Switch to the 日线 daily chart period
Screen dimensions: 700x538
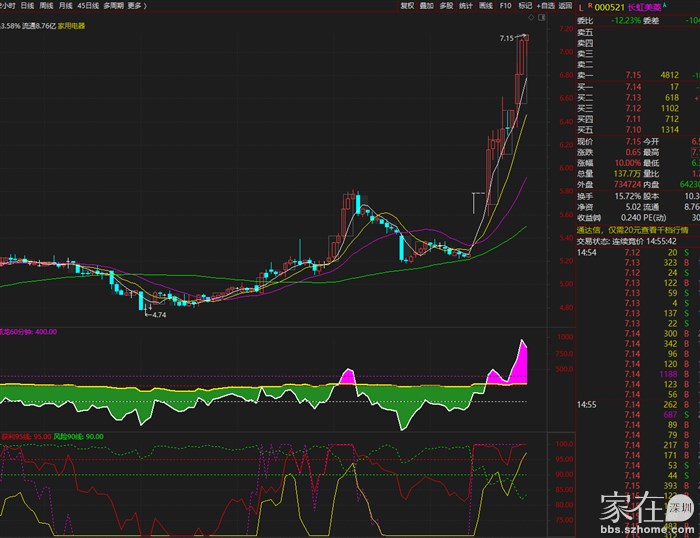coord(27,6)
